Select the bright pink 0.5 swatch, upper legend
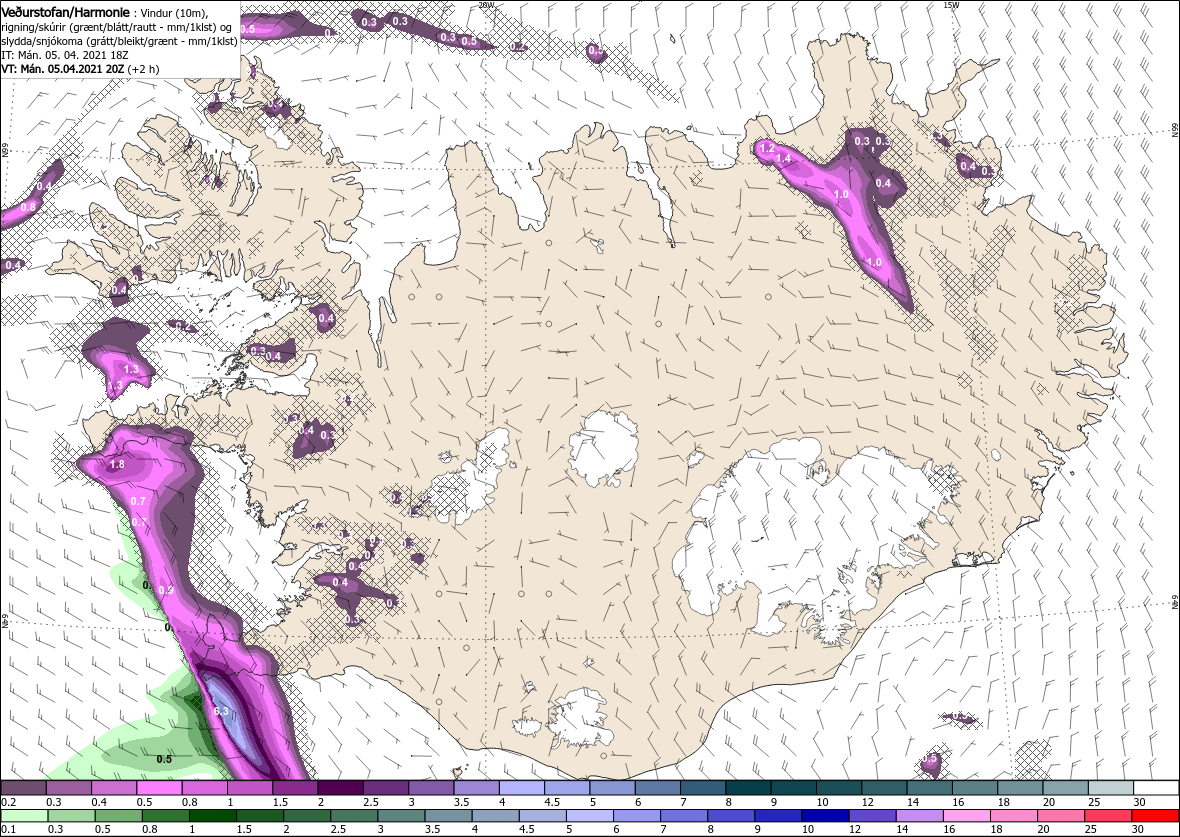The image size is (1180, 837). click(160, 788)
